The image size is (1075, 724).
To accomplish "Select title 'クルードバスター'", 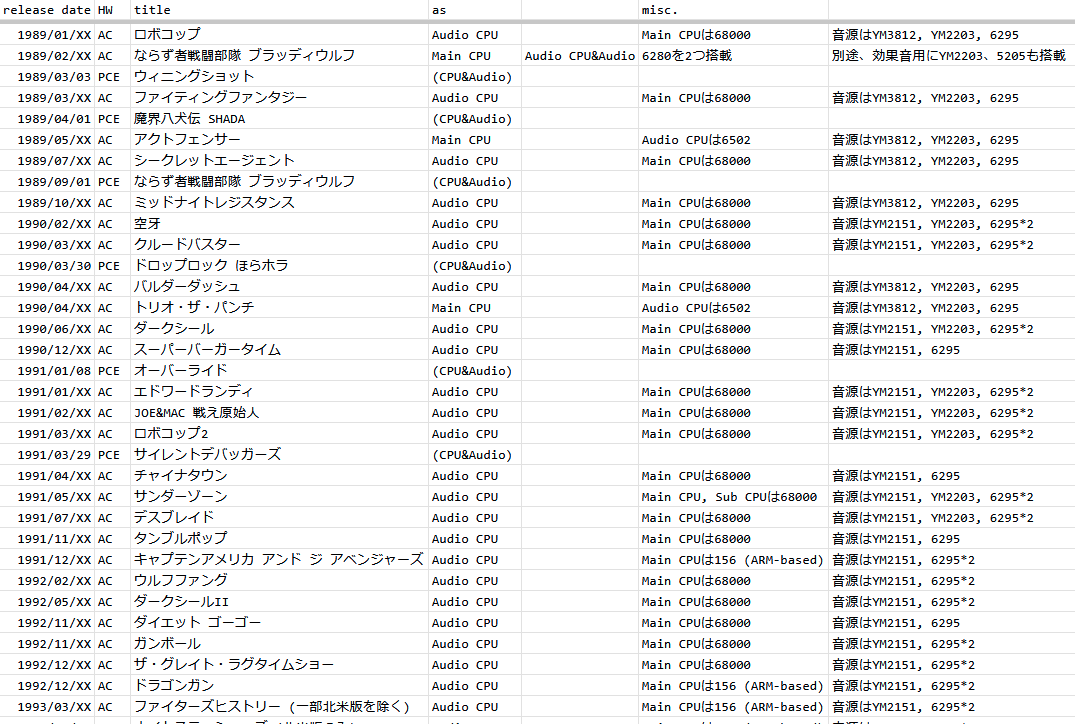I will pos(187,244).
